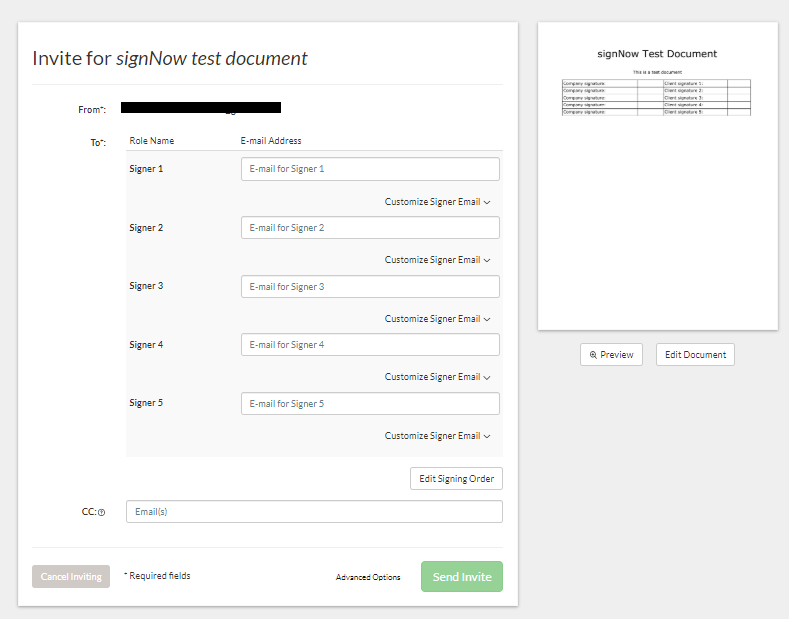This screenshot has height=619, width=789.
Task: Click the Signer 1 role name
Action: [146, 169]
